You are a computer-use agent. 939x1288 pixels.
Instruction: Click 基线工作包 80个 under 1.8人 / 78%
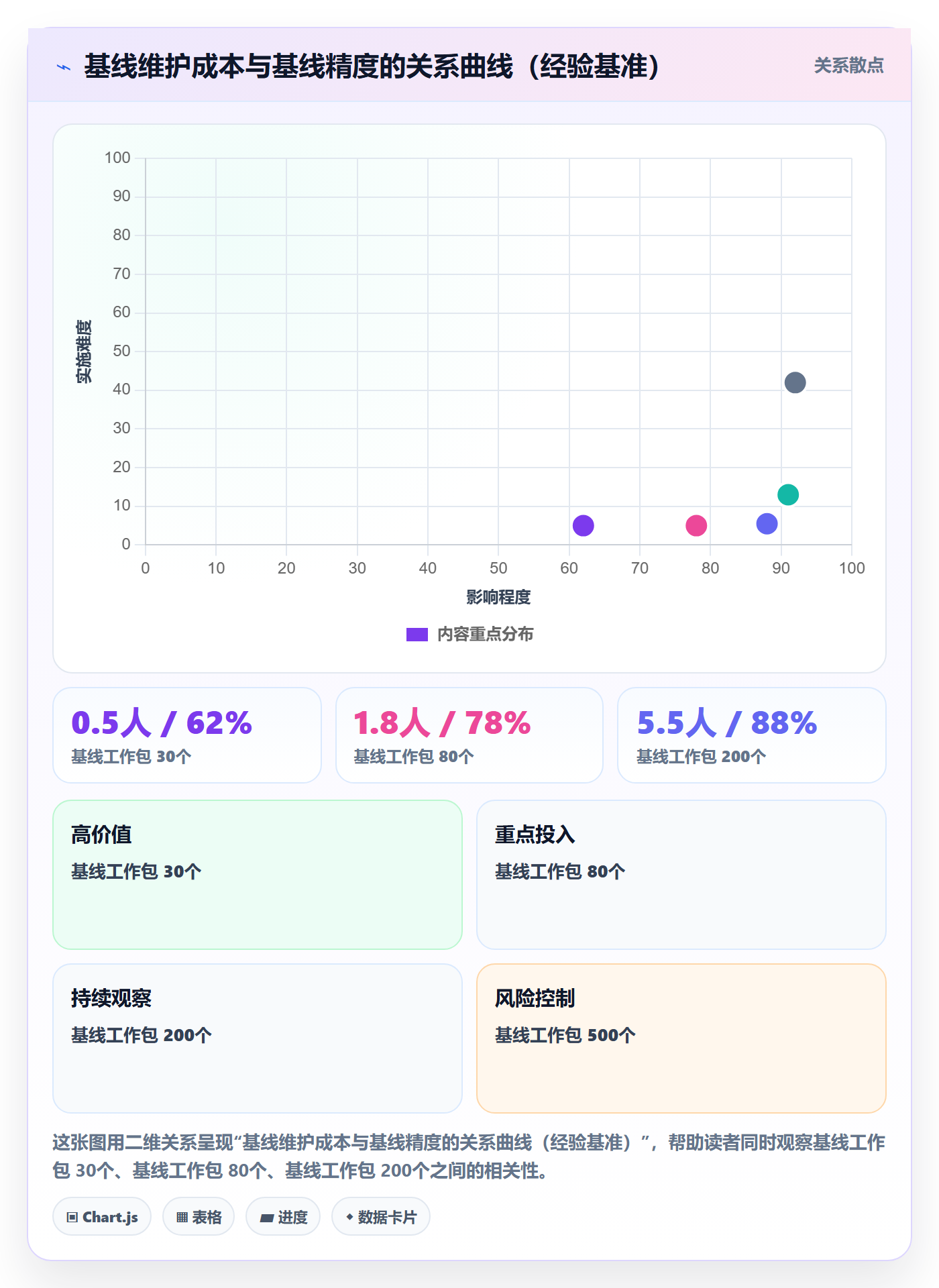pos(414,757)
